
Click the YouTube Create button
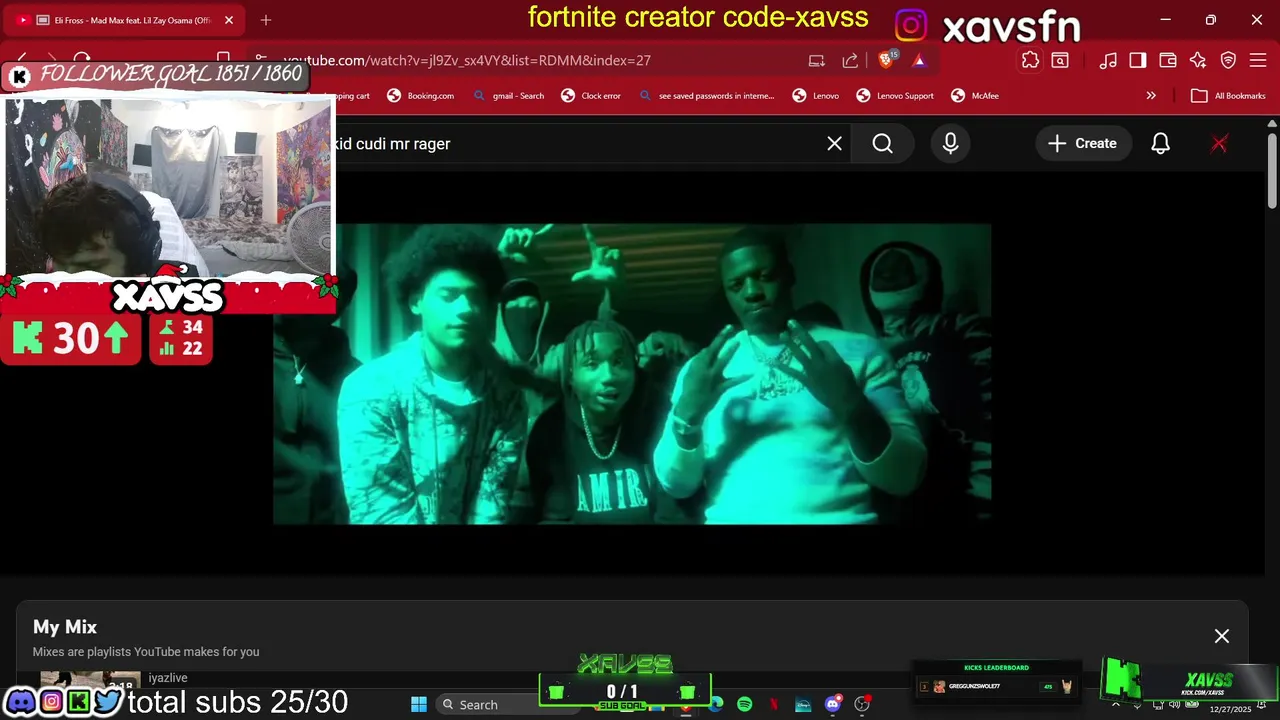coord(1083,144)
